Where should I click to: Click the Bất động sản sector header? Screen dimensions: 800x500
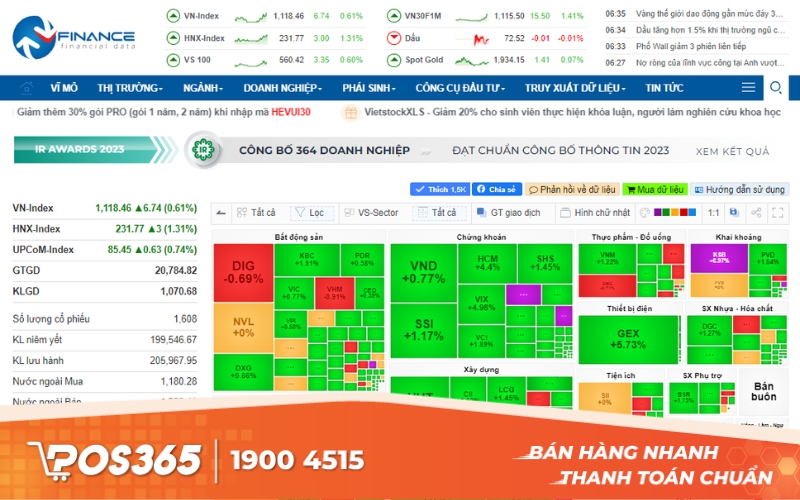coord(298,237)
